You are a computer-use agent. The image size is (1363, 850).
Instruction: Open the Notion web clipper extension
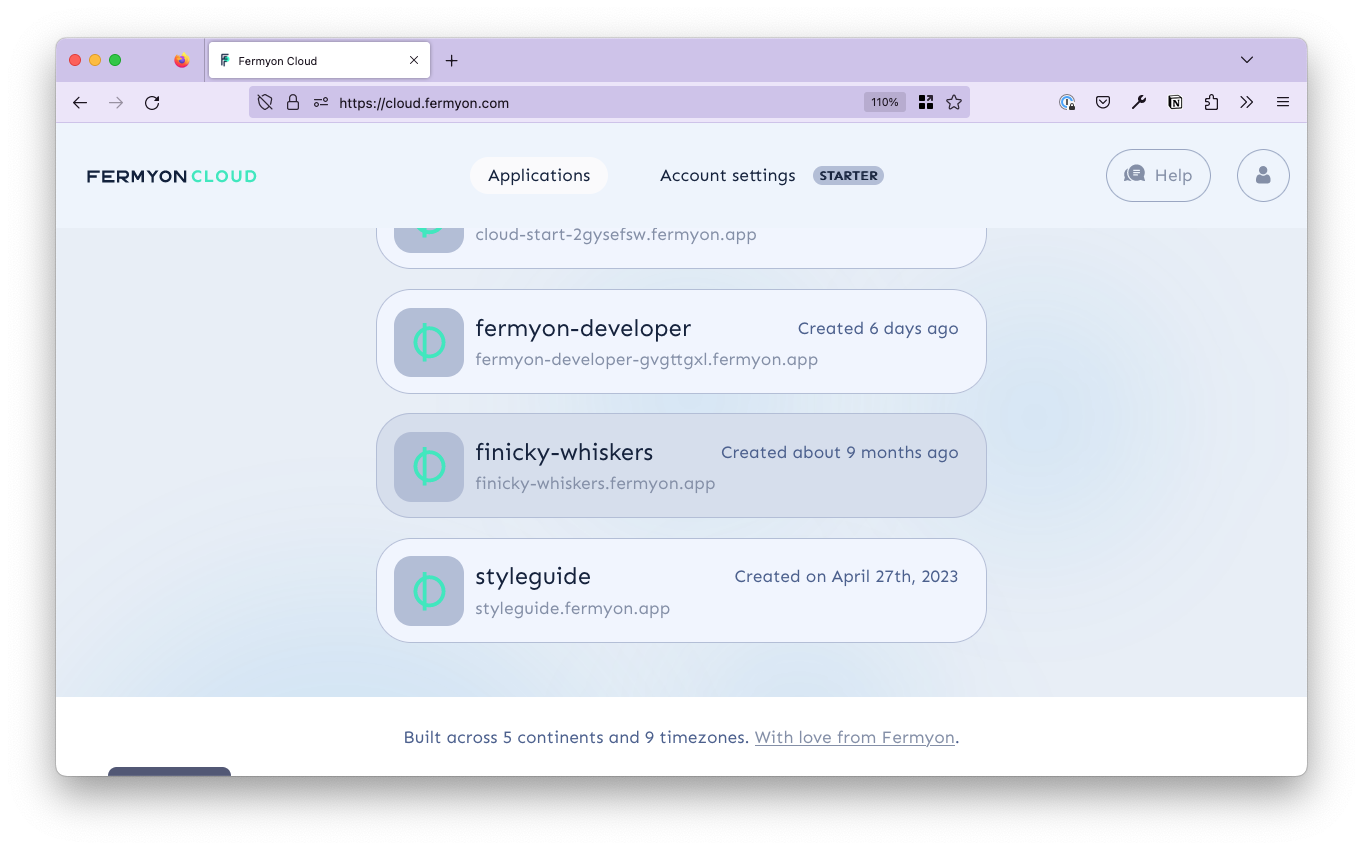[1175, 102]
